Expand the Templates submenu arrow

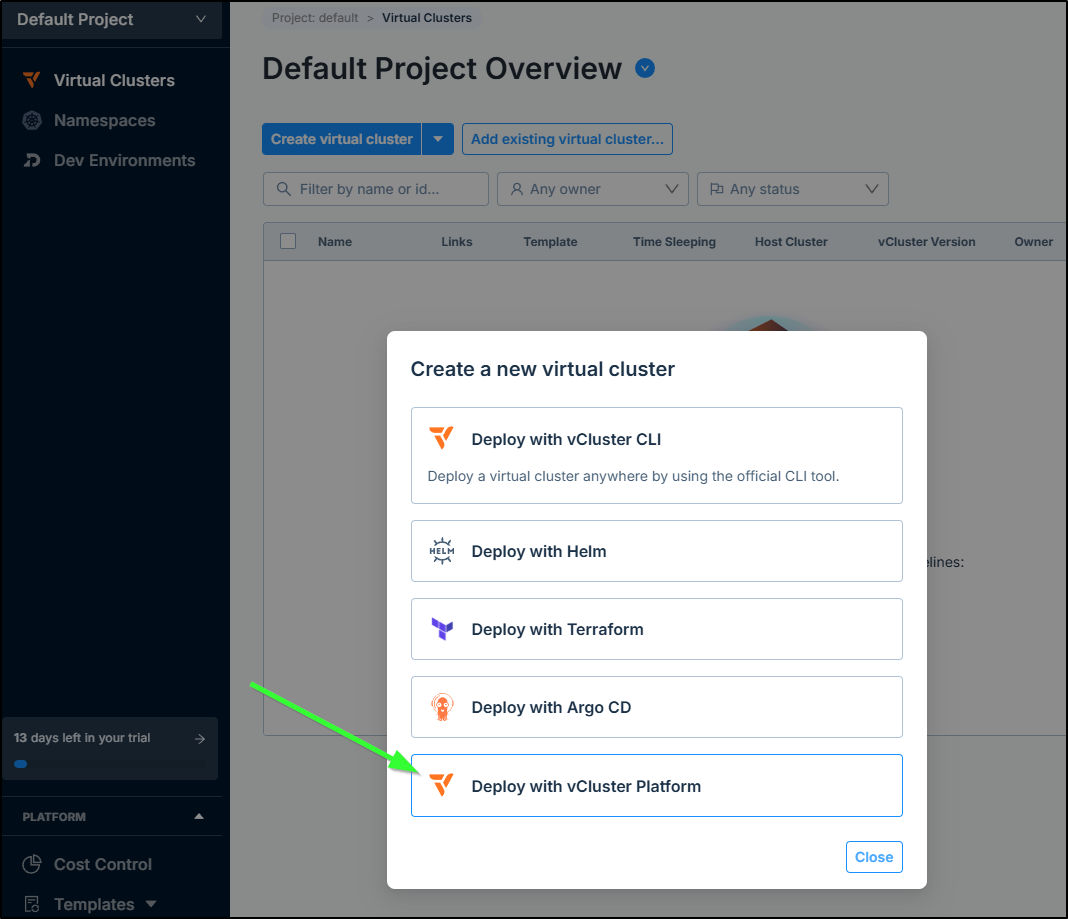[x=151, y=904]
